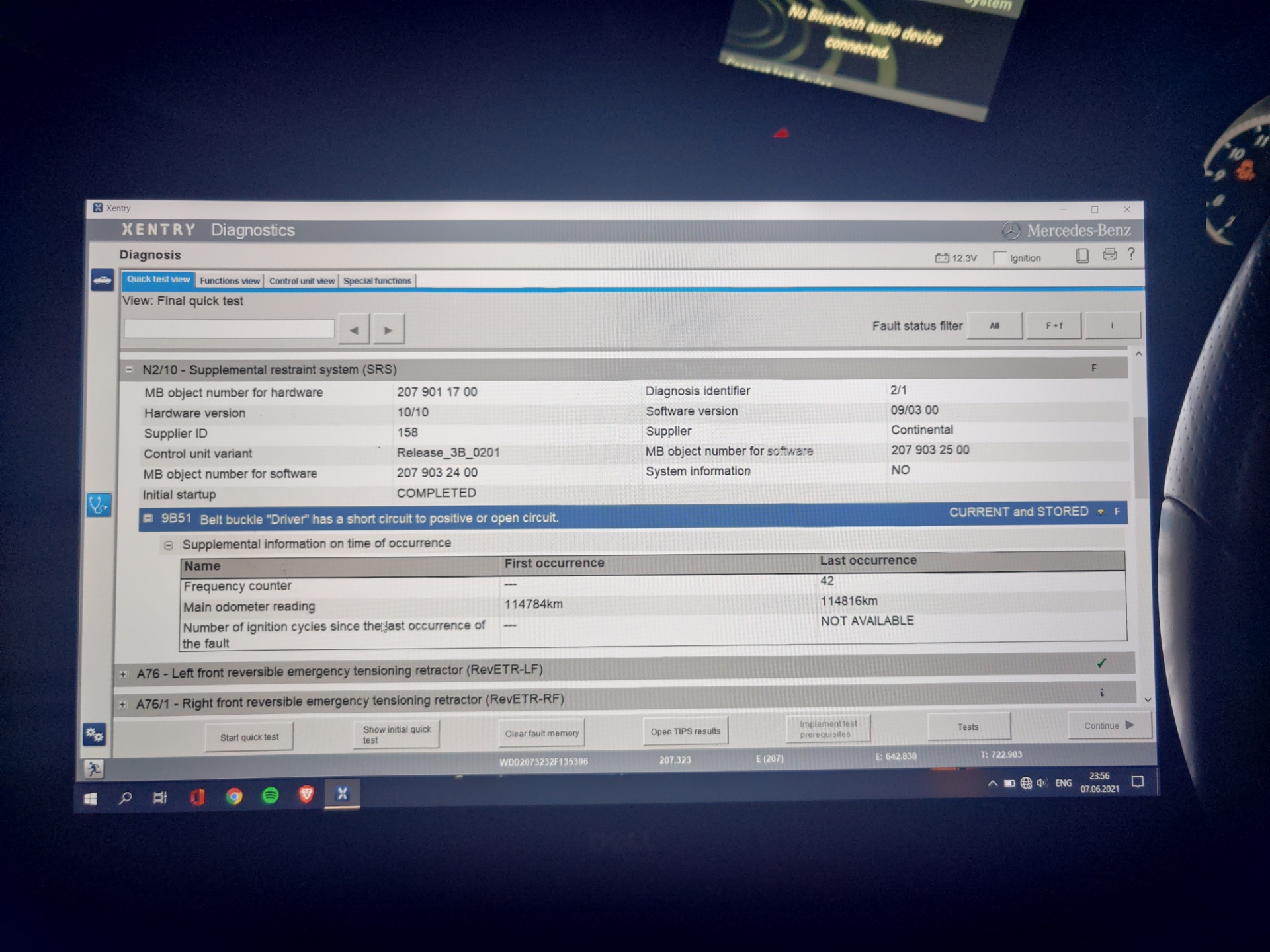Switch to Control unit view tab
Image resolution: width=1270 pixels, height=952 pixels.
pos(302,281)
